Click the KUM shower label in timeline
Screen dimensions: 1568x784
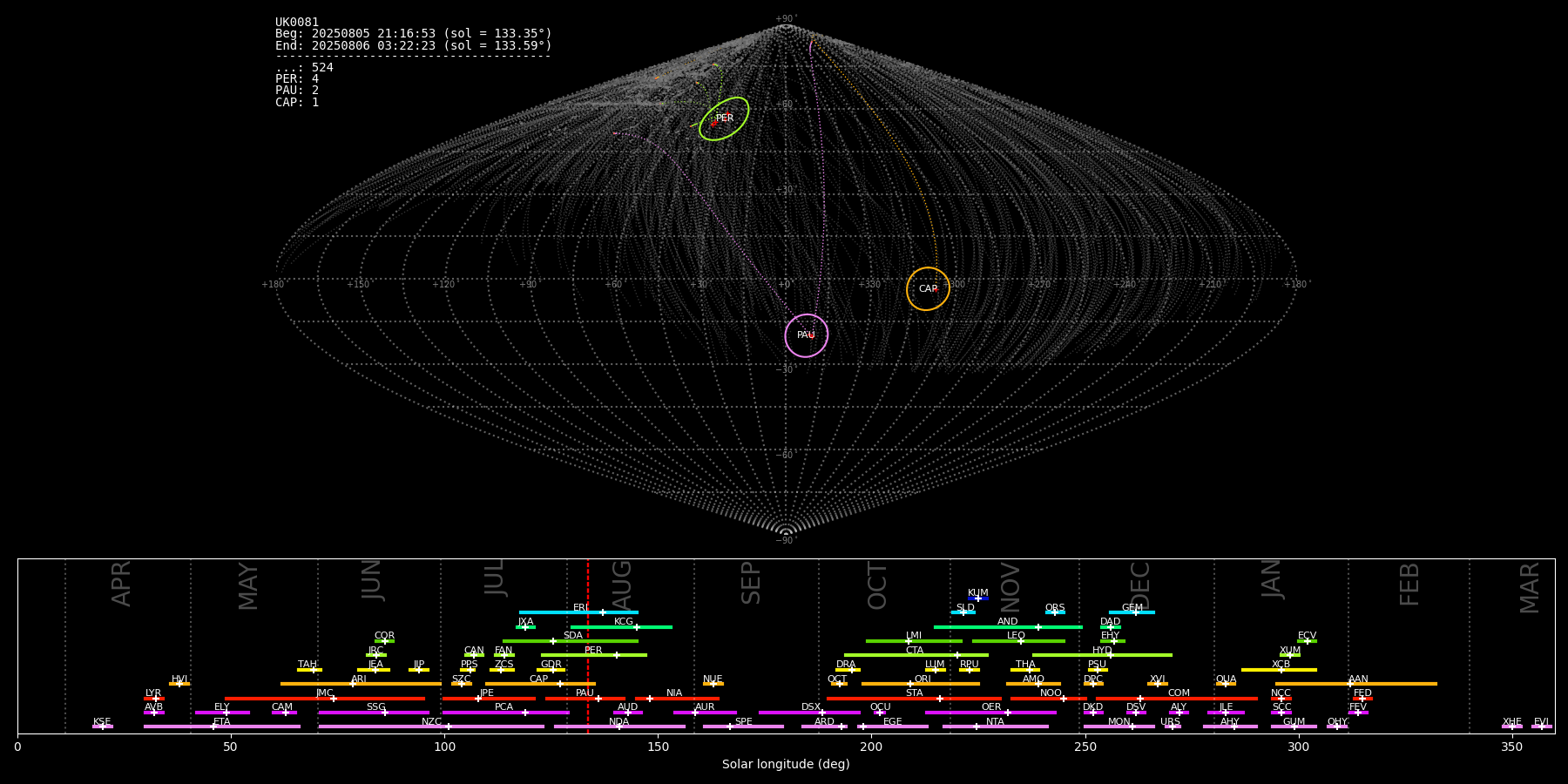[978, 592]
